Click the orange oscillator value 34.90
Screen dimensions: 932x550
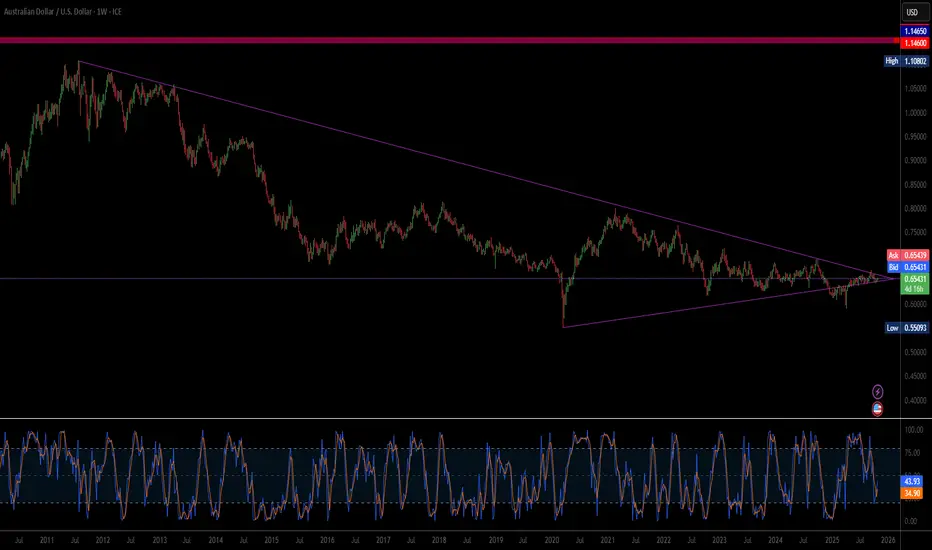[912, 493]
